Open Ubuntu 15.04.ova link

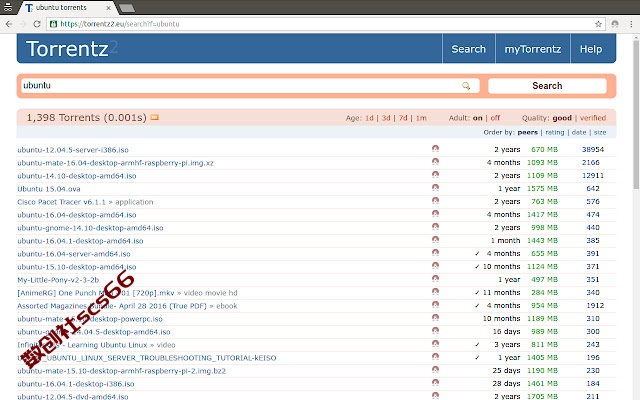49,189
